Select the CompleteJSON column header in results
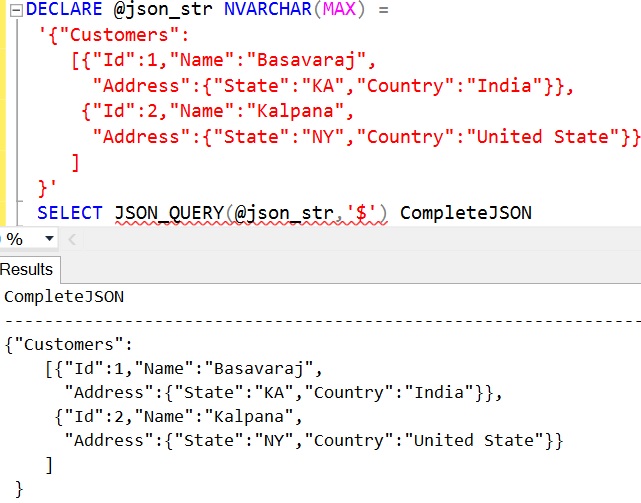This screenshot has height=503, width=641. click(64, 297)
